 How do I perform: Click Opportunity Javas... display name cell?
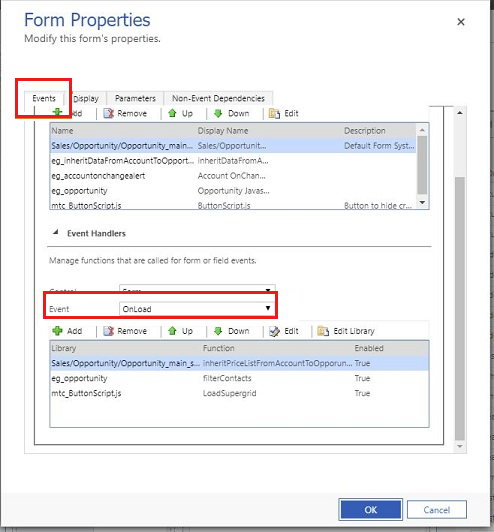233,191
